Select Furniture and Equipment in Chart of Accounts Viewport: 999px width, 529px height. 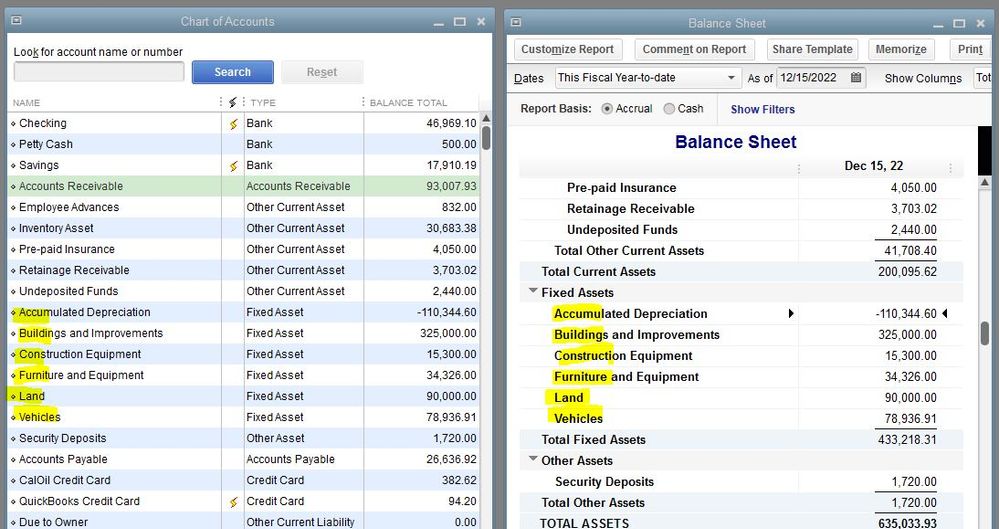[x=243, y=375]
